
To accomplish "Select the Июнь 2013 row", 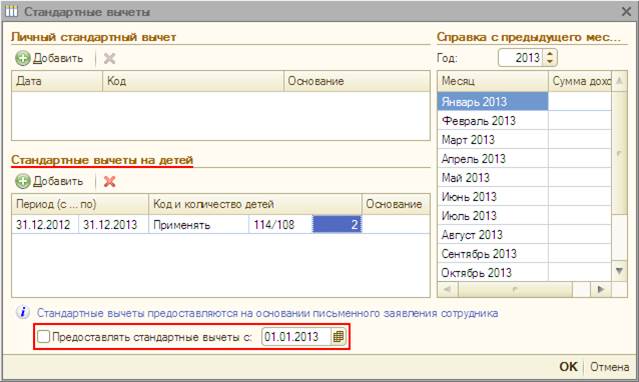I will point(524,197).
